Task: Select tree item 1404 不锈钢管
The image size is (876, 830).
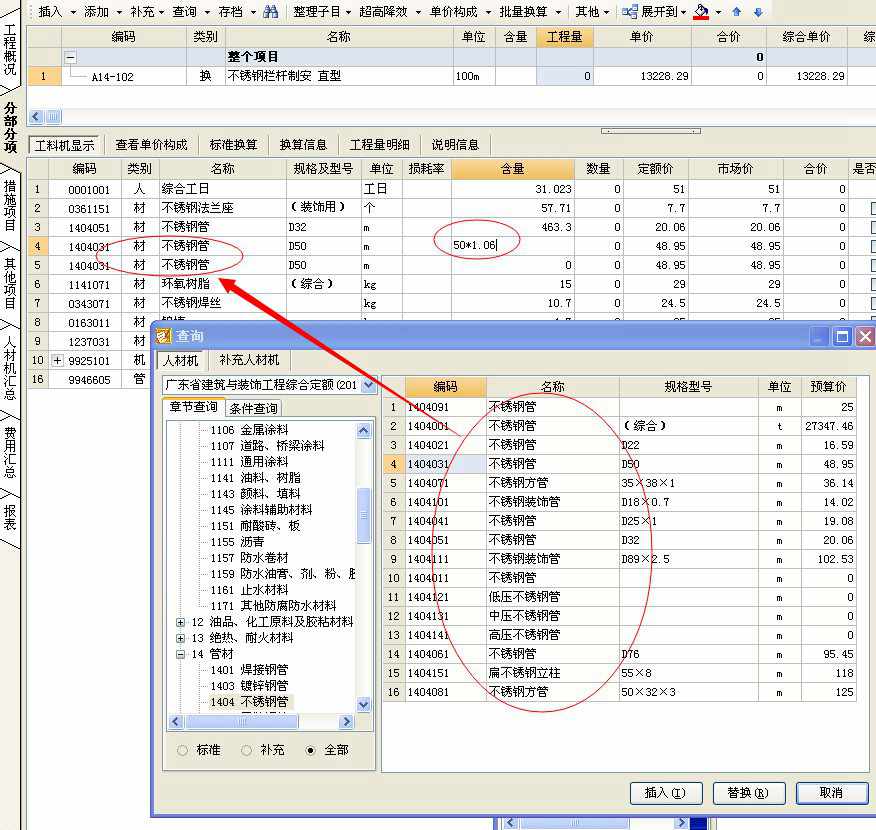Action: pyautogui.click(x=249, y=702)
